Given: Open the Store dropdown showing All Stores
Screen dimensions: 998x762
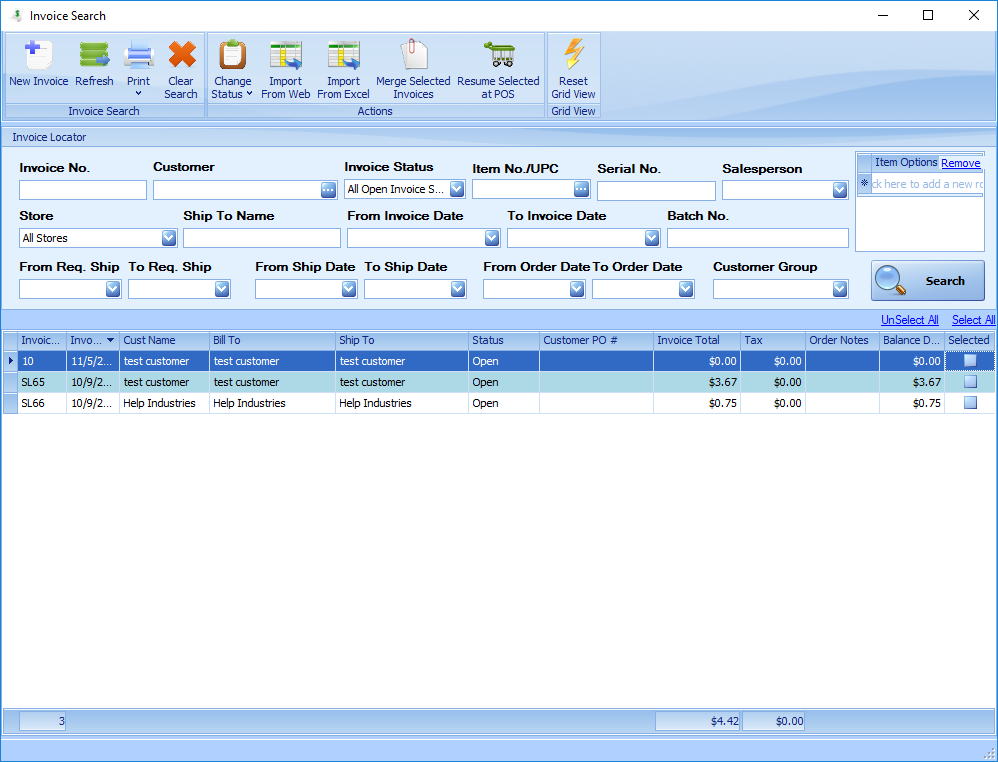Looking at the screenshot, I should [x=168, y=237].
